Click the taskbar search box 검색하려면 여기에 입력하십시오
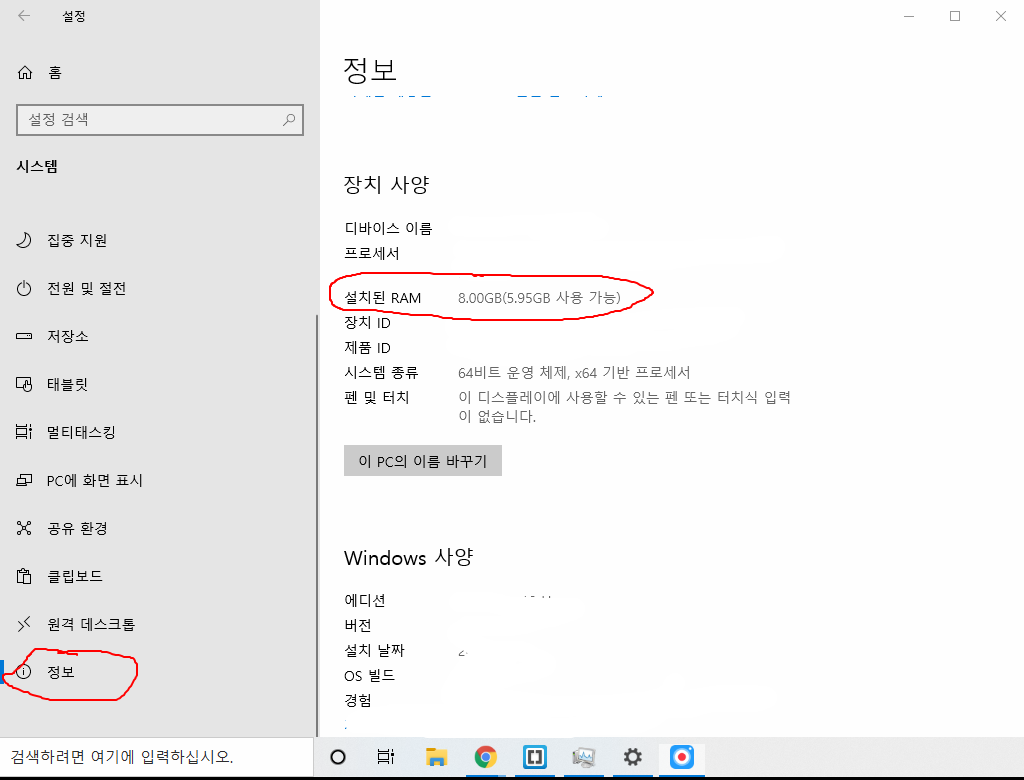This screenshot has width=1024, height=780. coord(157,756)
